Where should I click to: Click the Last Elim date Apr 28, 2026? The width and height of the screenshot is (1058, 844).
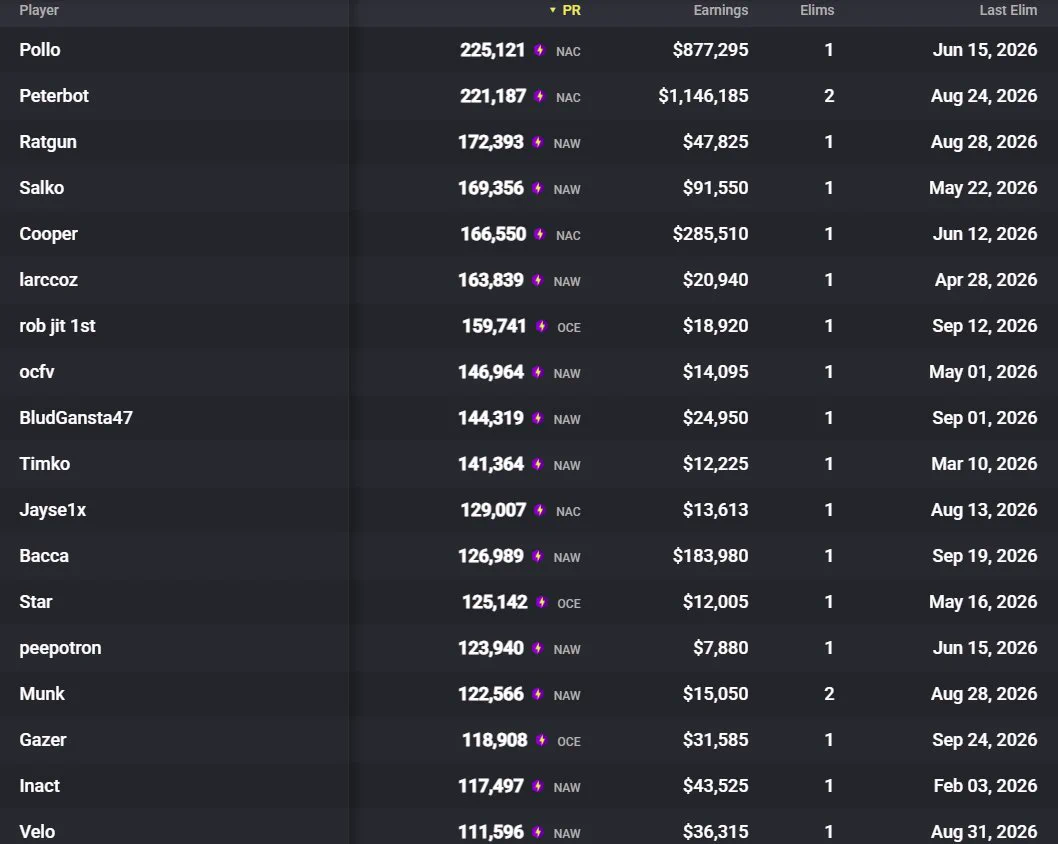[x=986, y=279]
